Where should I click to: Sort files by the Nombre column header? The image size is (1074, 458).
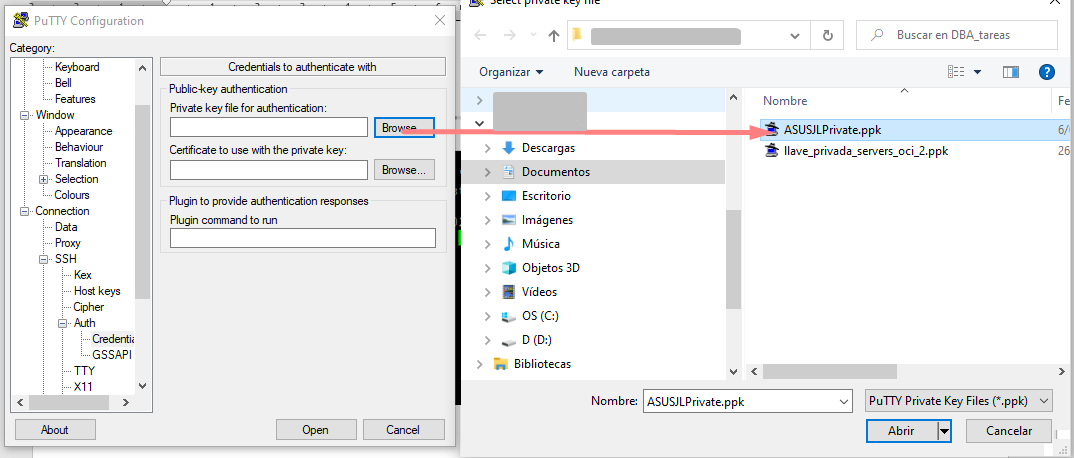click(x=785, y=101)
